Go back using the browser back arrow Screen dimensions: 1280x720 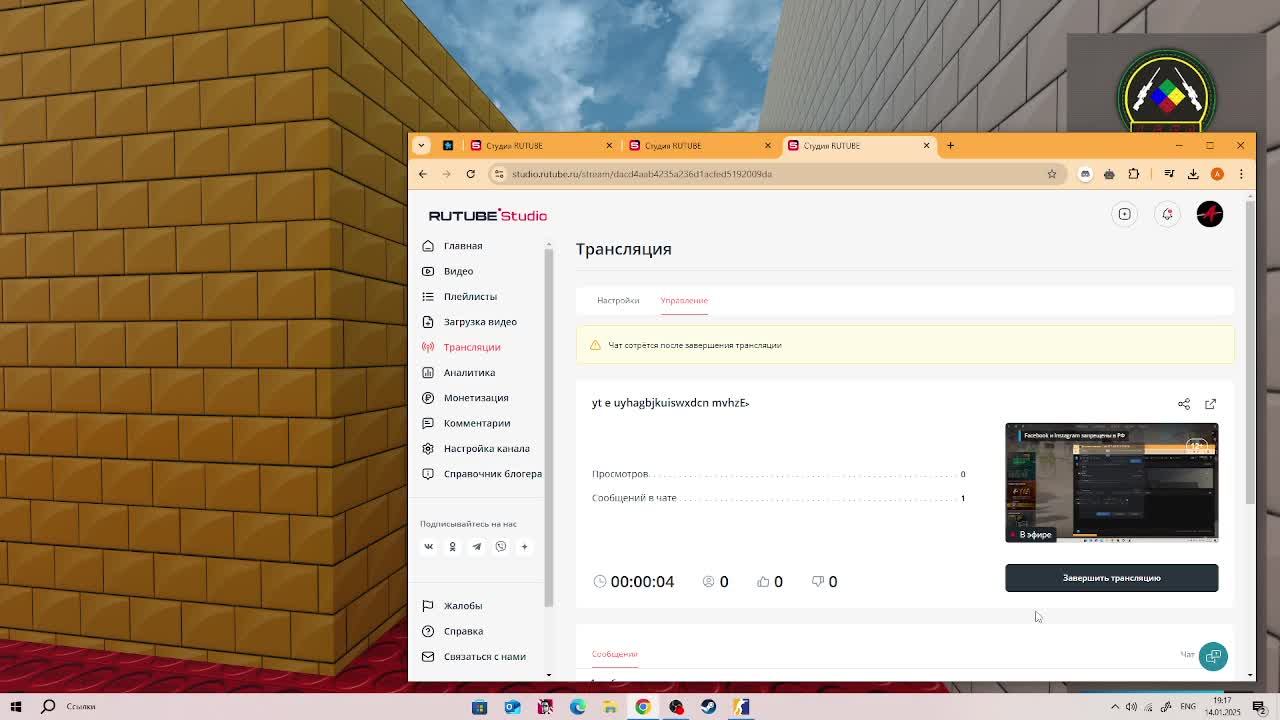(x=422, y=174)
